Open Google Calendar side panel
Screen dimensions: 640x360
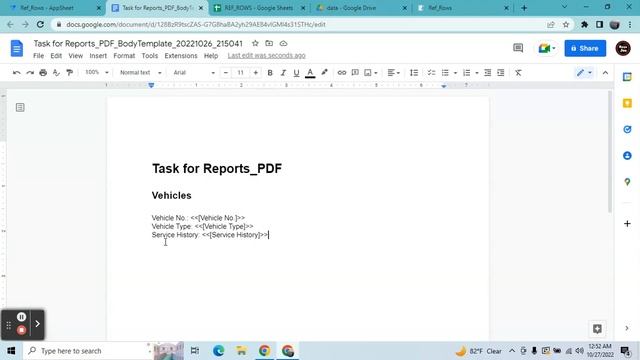click(627, 77)
